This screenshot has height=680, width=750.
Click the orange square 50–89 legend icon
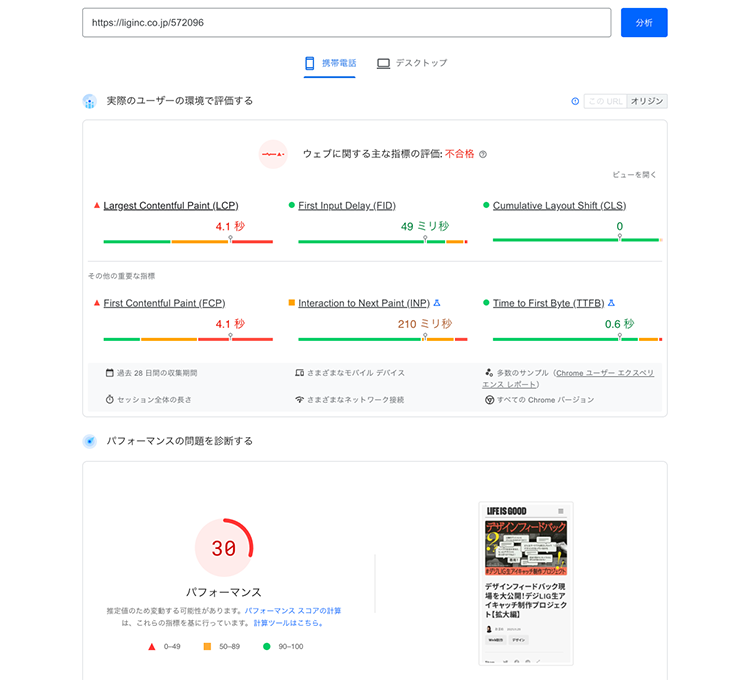coord(207,647)
